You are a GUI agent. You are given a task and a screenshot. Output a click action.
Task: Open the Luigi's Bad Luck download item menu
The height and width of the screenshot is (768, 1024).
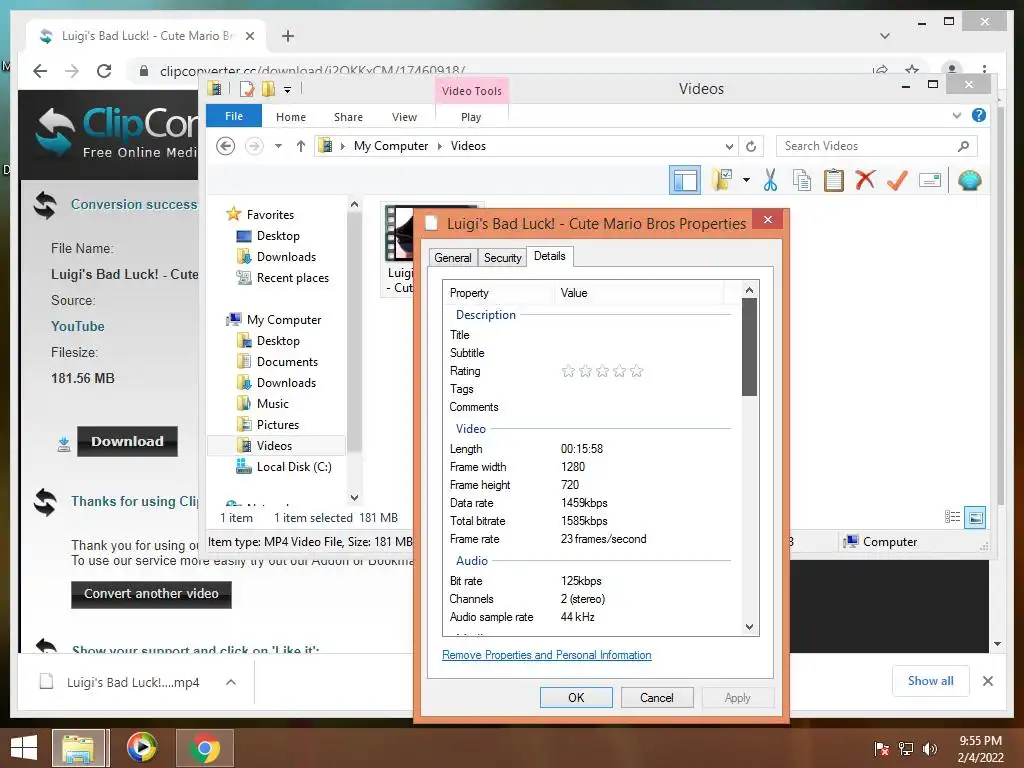tap(231, 682)
